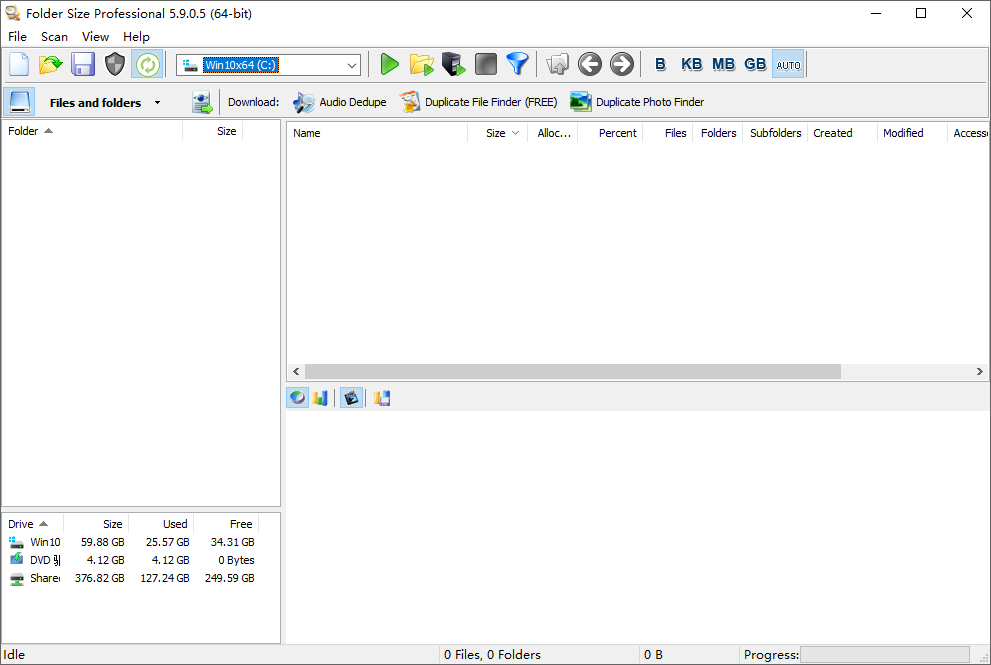
Task: Sort drive list by Free column
Action: (226, 524)
